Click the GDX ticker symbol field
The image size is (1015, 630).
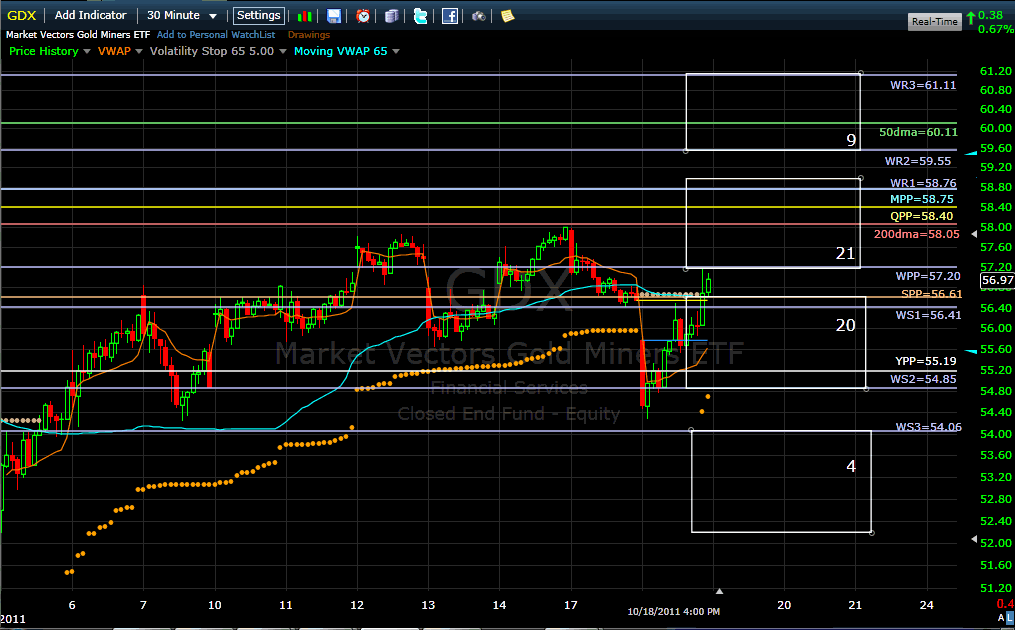click(x=21, y=16)
